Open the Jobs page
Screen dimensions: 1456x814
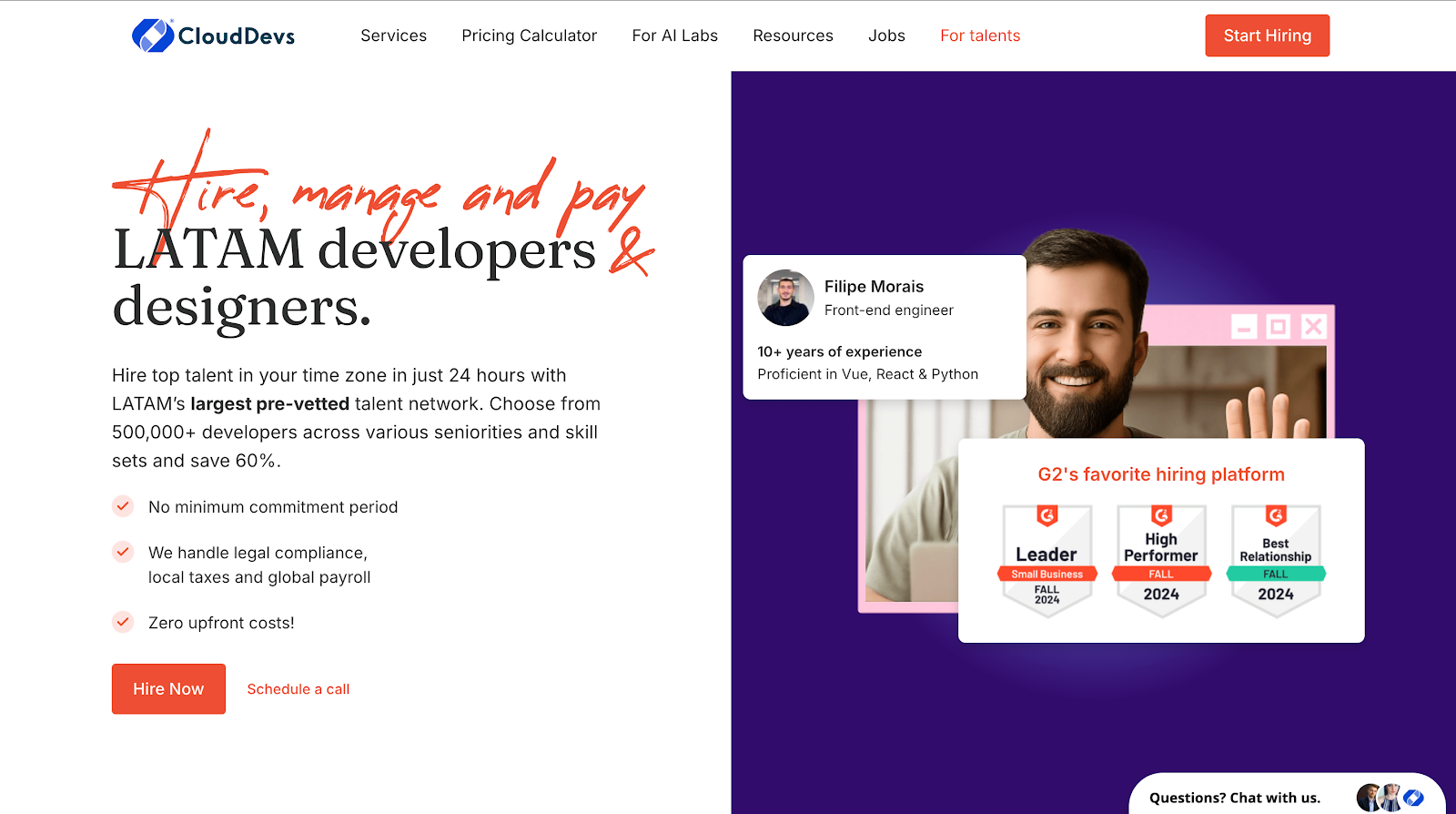(886, 36)
